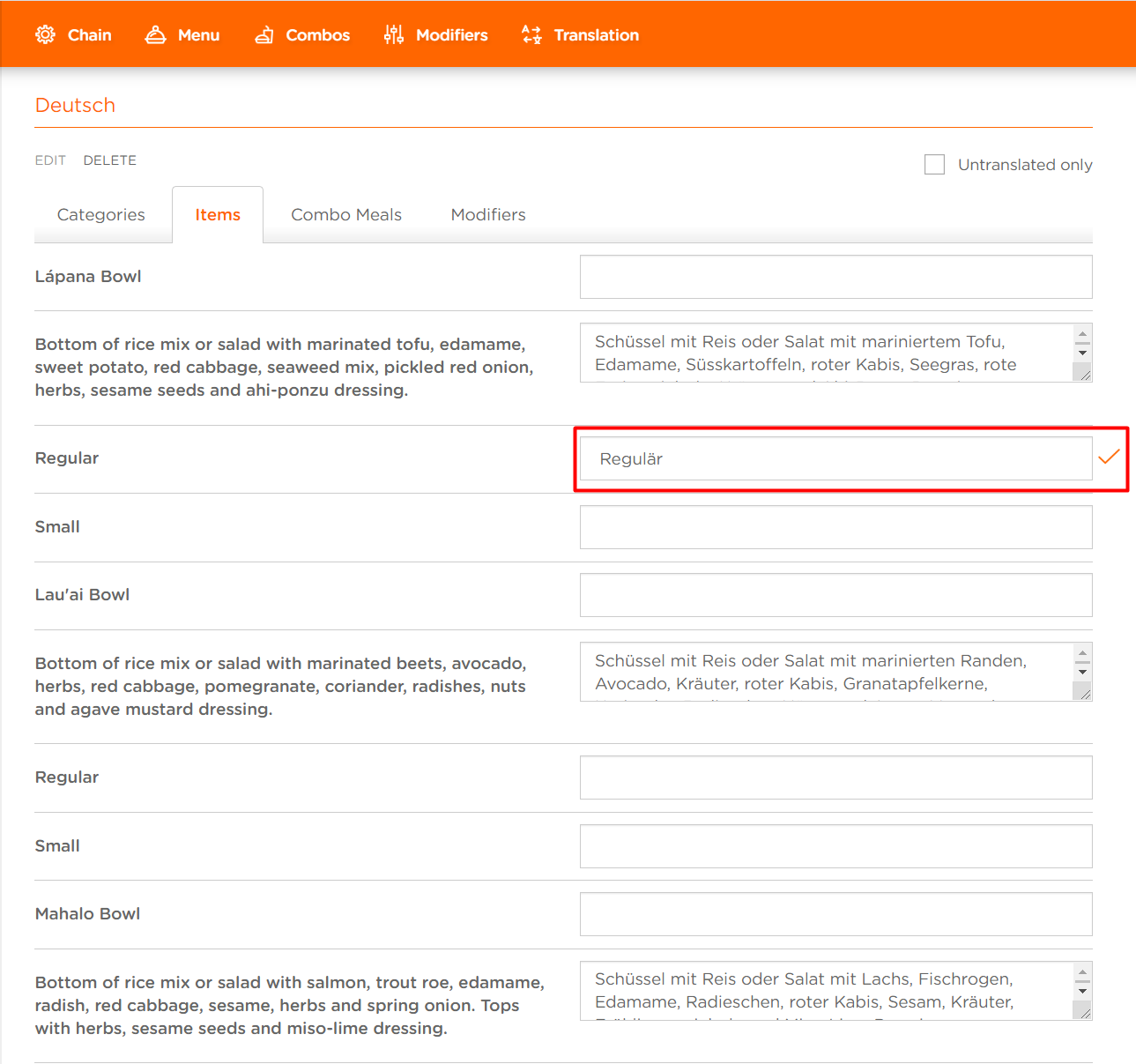Viewport: 1136px width, 1064px height.
Task: Open the Menu section
Action: 182,34
